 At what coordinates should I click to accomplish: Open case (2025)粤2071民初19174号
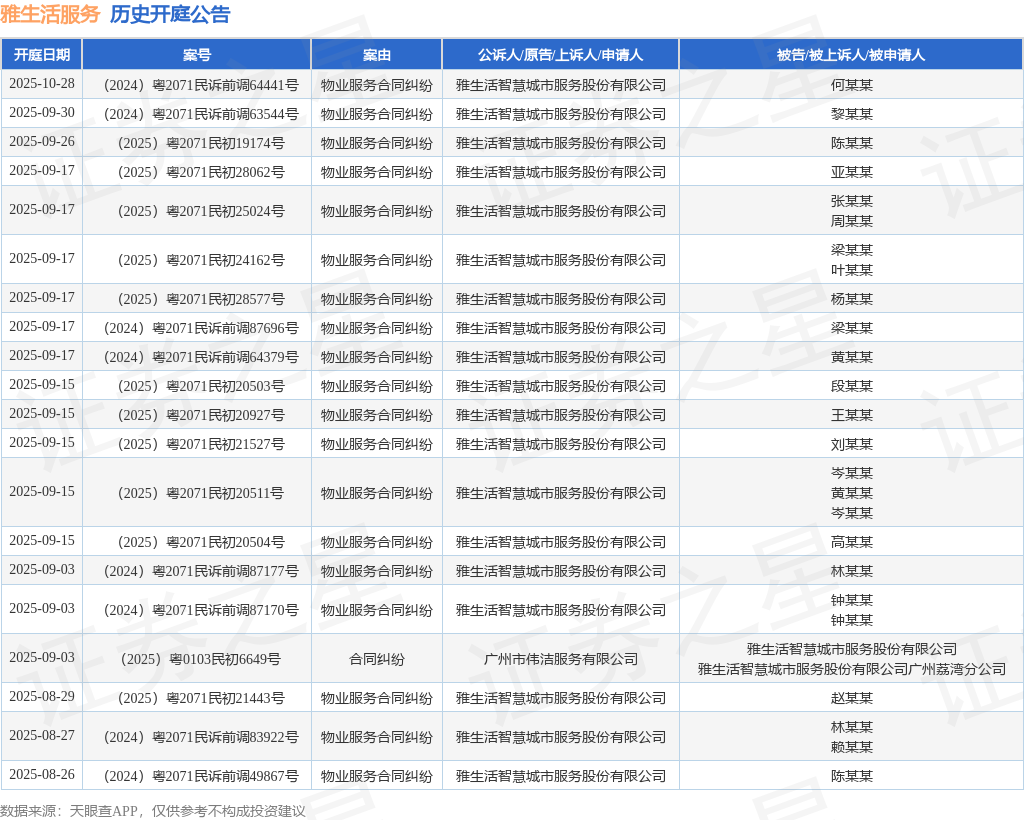(x=197, y=143)
